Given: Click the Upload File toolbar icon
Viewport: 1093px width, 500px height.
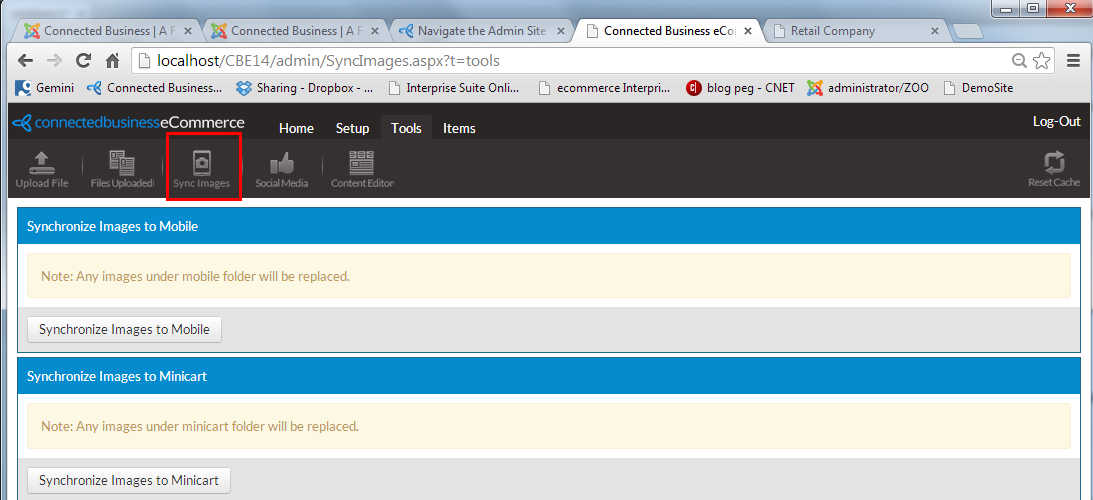Looking at the screenshot, I should [42, 169].
